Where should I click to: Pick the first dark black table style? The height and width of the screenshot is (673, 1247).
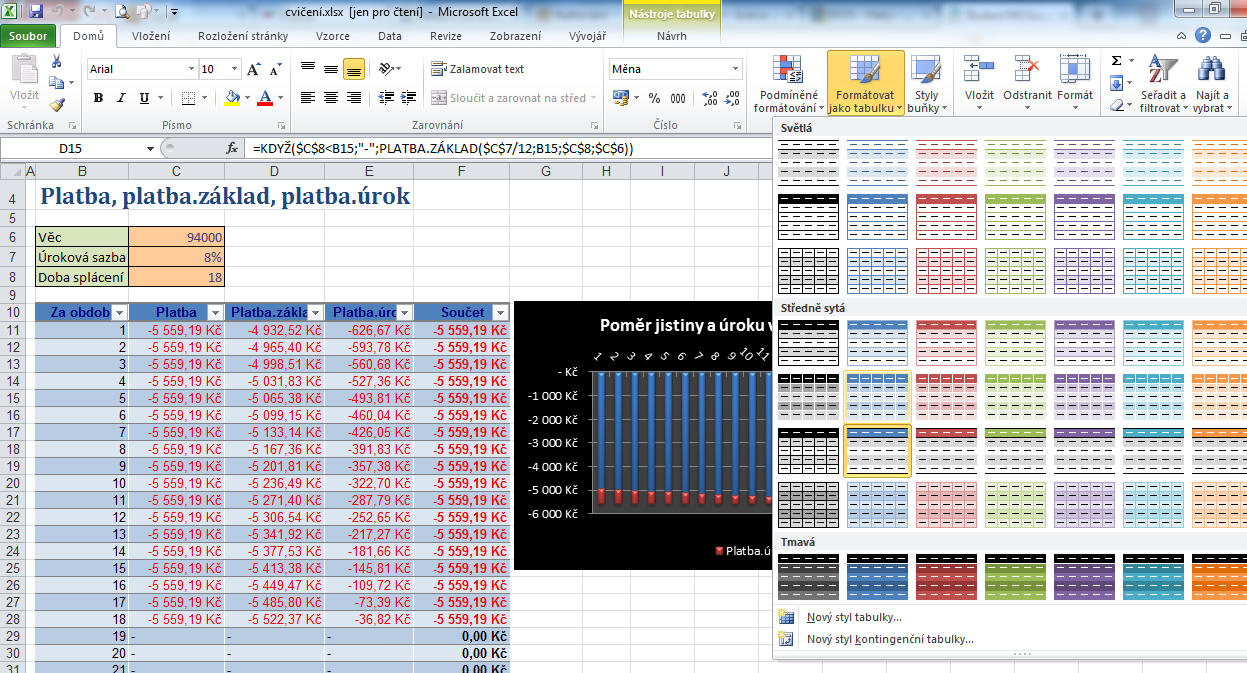click(808, 576)
